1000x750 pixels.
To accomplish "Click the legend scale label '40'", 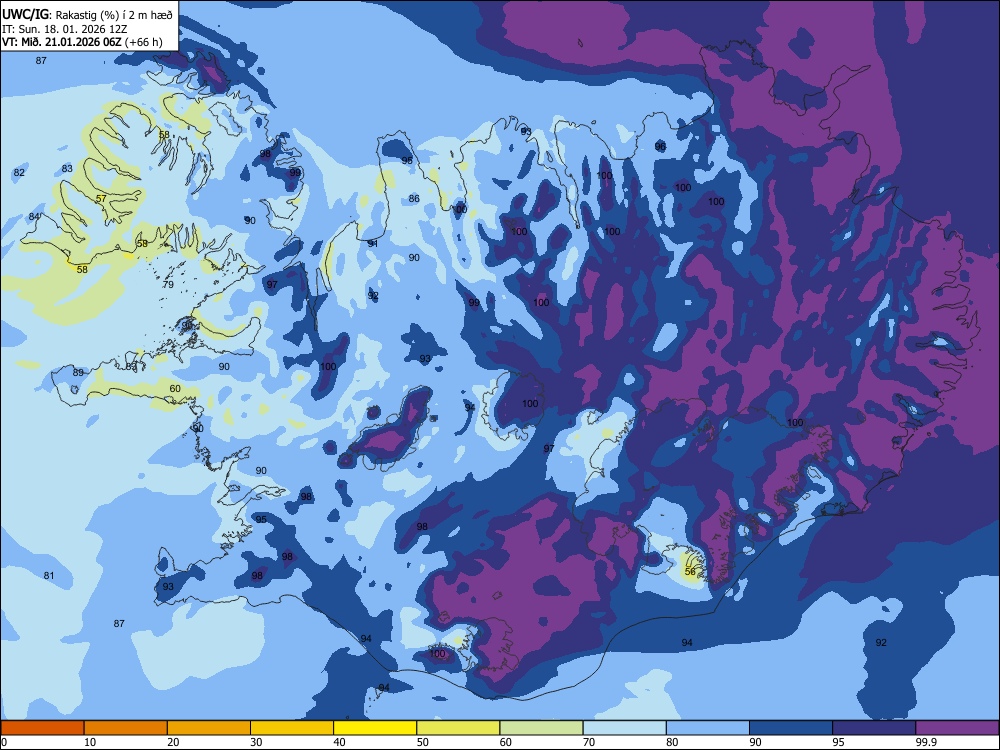I will point(340,742).
